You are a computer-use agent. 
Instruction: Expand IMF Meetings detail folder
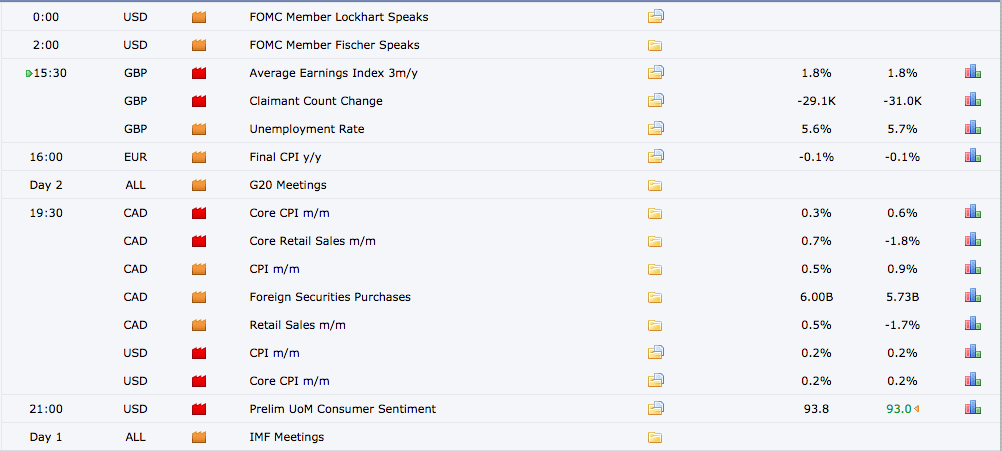click(656, 437)
